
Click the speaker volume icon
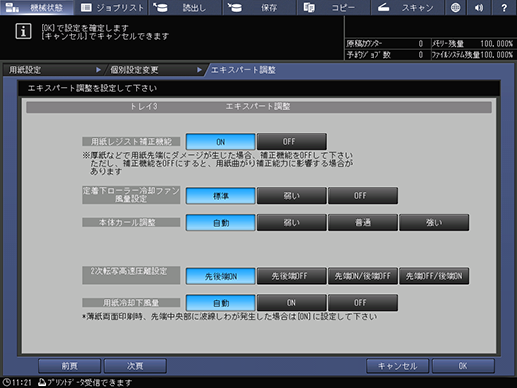click(479, 7)
